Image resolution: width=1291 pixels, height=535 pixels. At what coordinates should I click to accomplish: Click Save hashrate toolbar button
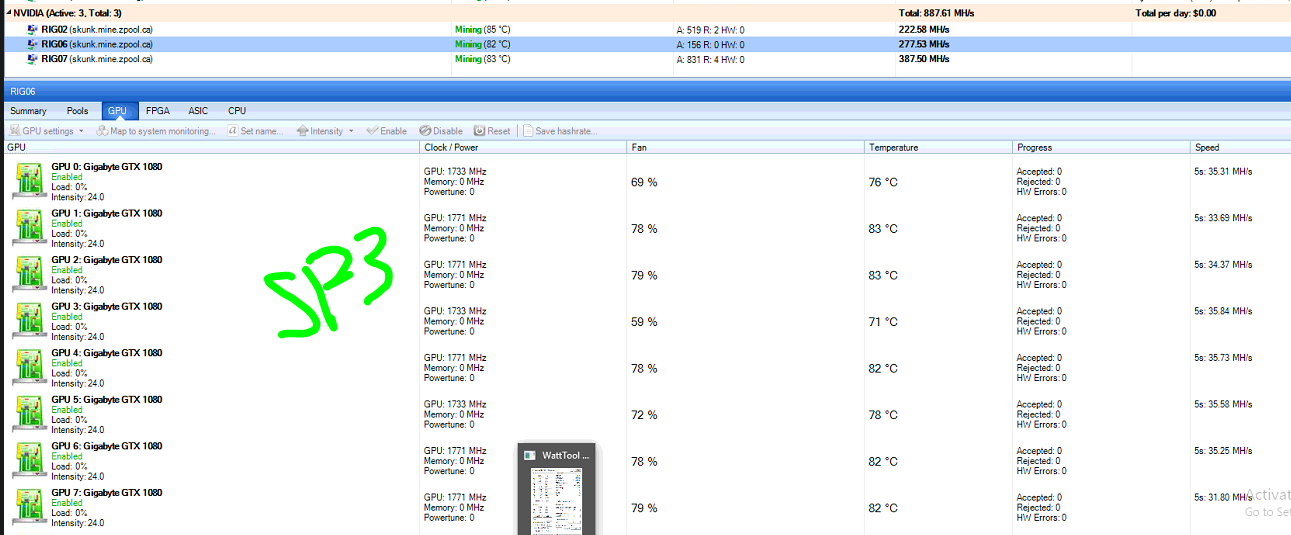(561, 131)
